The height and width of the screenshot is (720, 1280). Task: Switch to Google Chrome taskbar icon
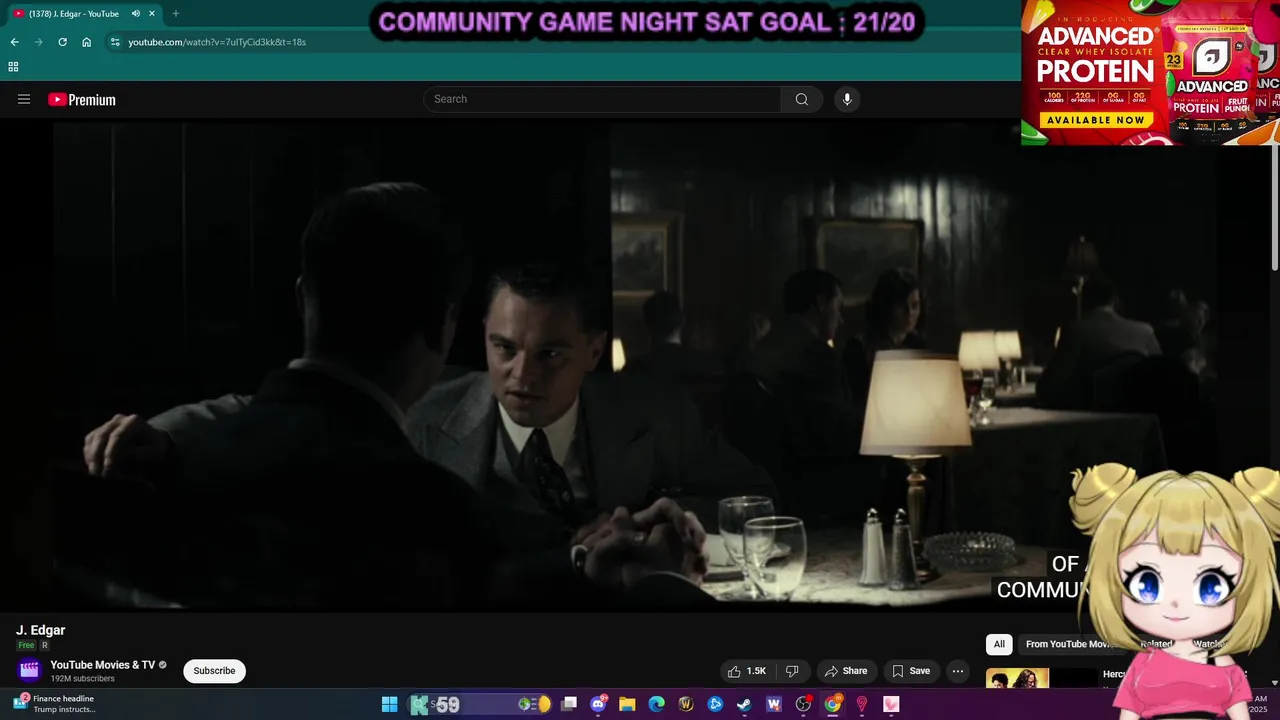click(832, 704)
